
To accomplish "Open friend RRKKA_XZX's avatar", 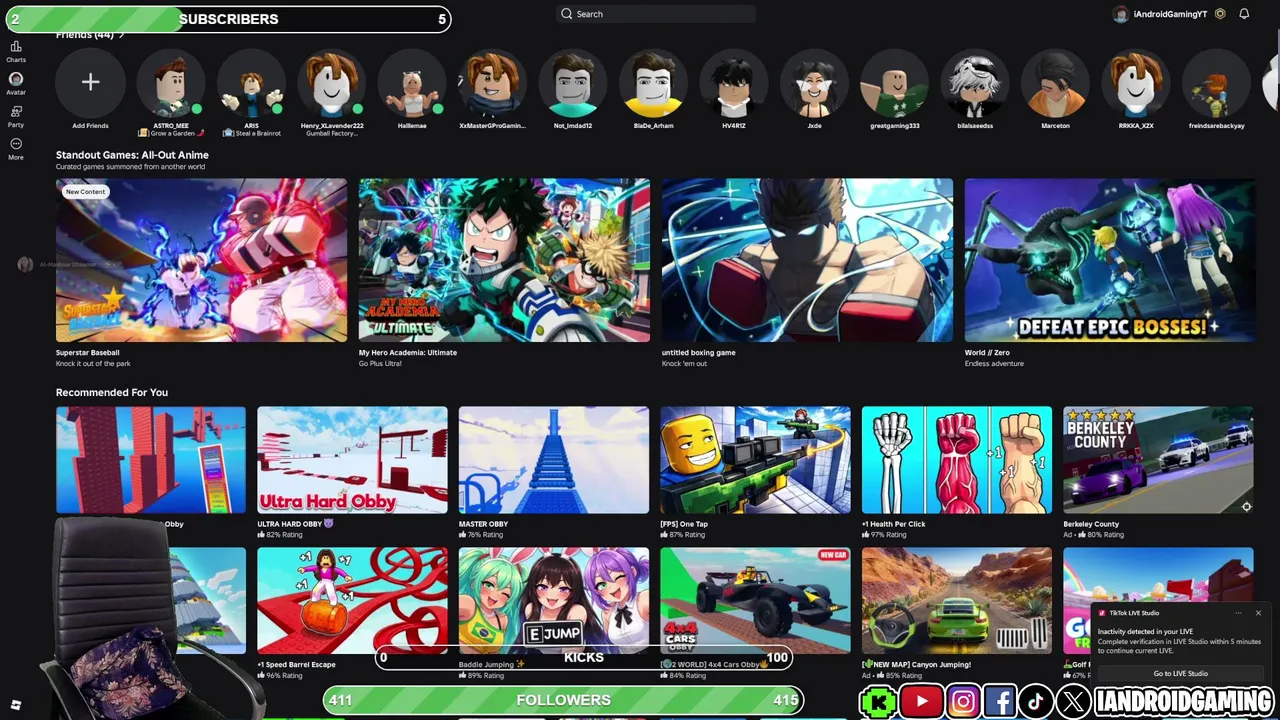I will click(x=1136, y=82).
